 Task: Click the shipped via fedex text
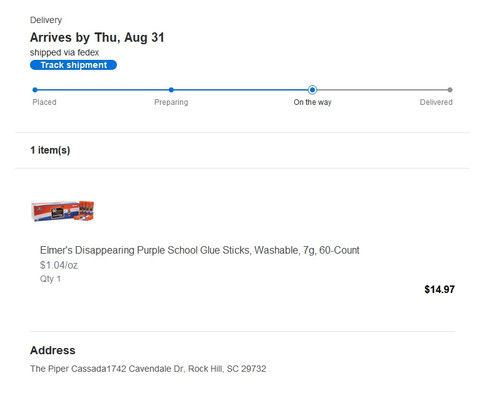pos(64,52)
